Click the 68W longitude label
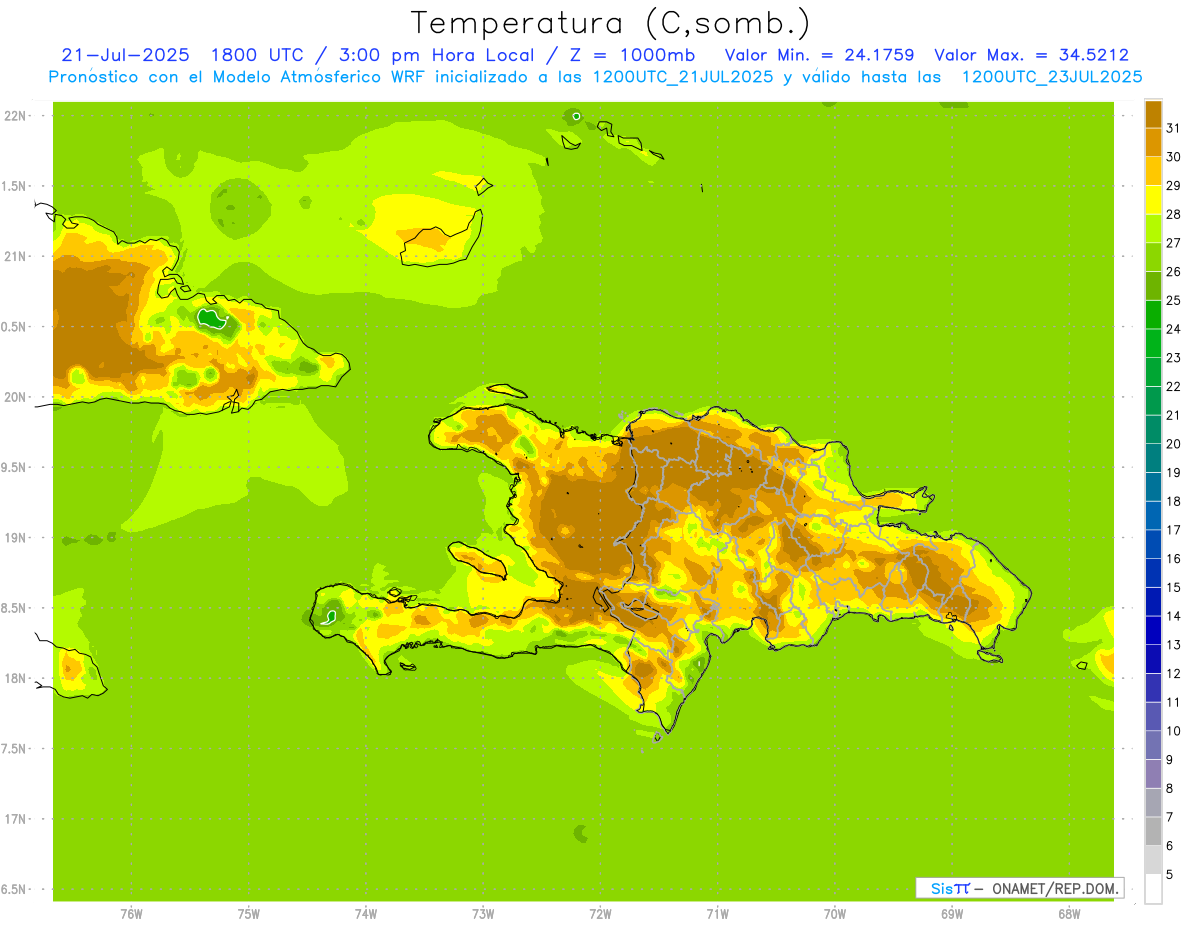The height and width of the screenshot is (927, 1200). 1069,913
